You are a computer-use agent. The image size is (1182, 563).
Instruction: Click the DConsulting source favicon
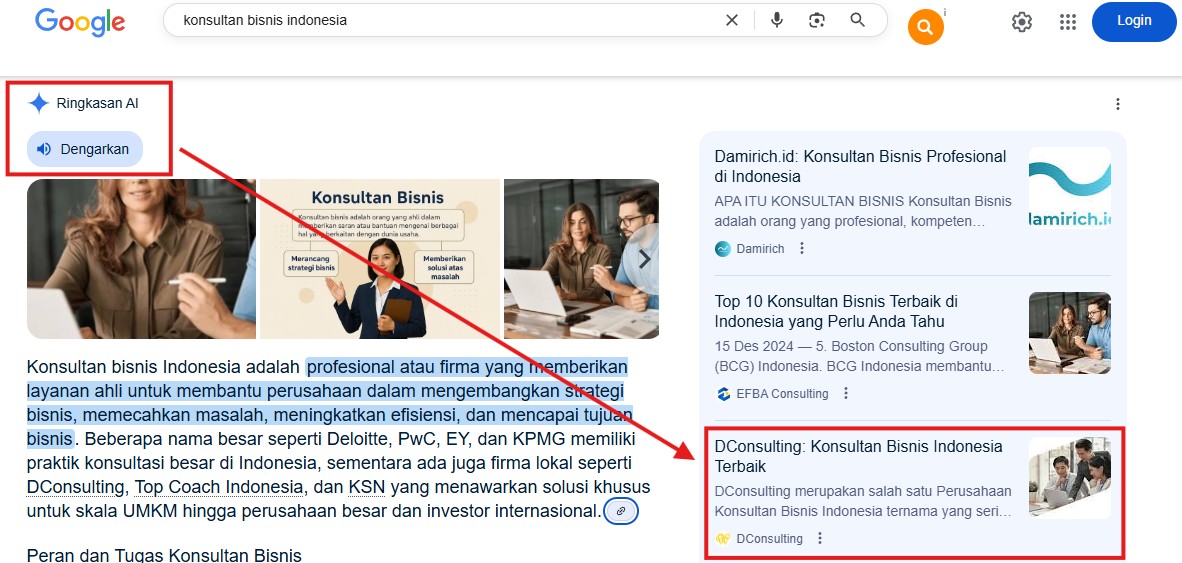[x=723, y=539]
